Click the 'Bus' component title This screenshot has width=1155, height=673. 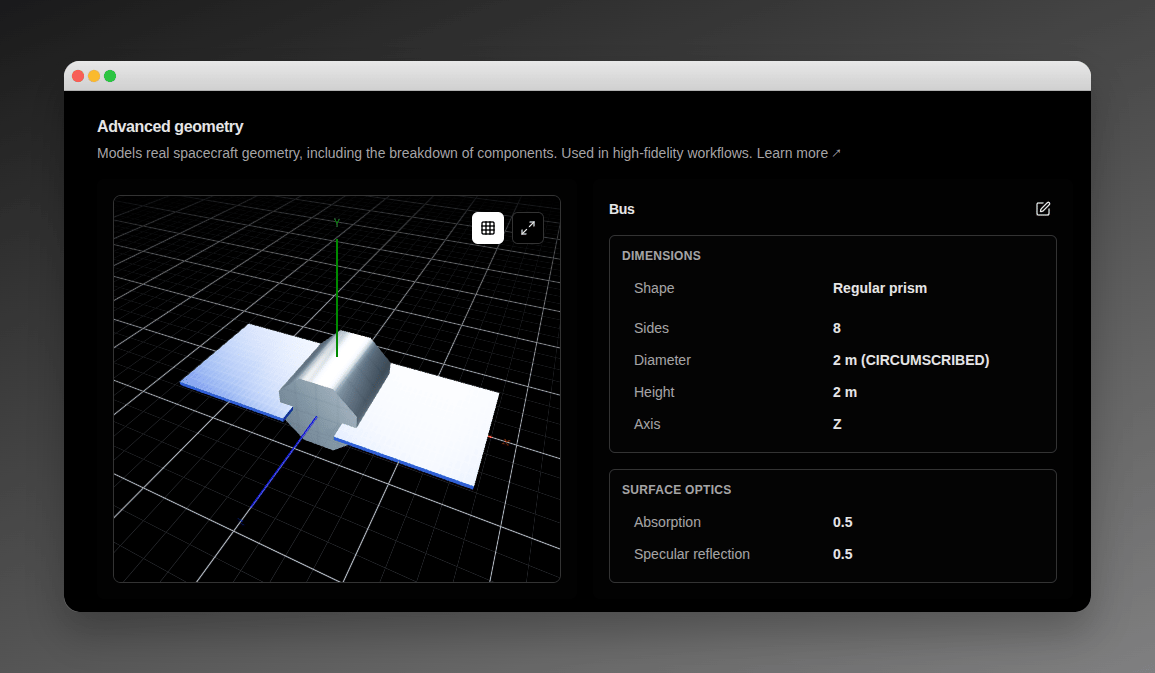(622, 209)
